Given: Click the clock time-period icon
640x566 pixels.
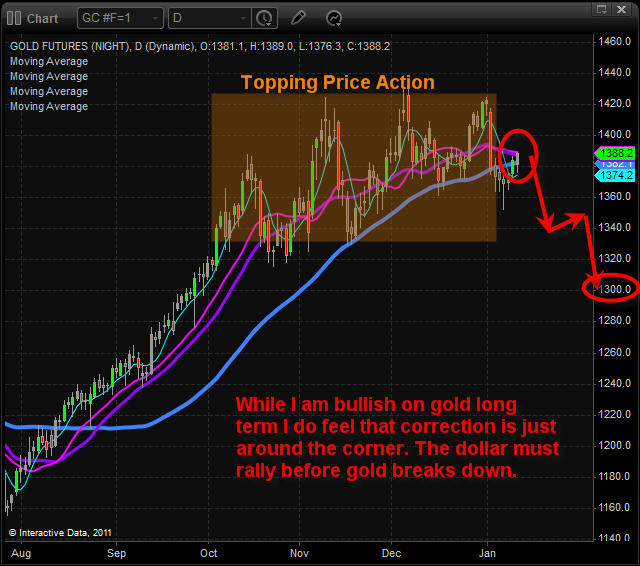Looking at the screenshot, I should click(264, 18).
